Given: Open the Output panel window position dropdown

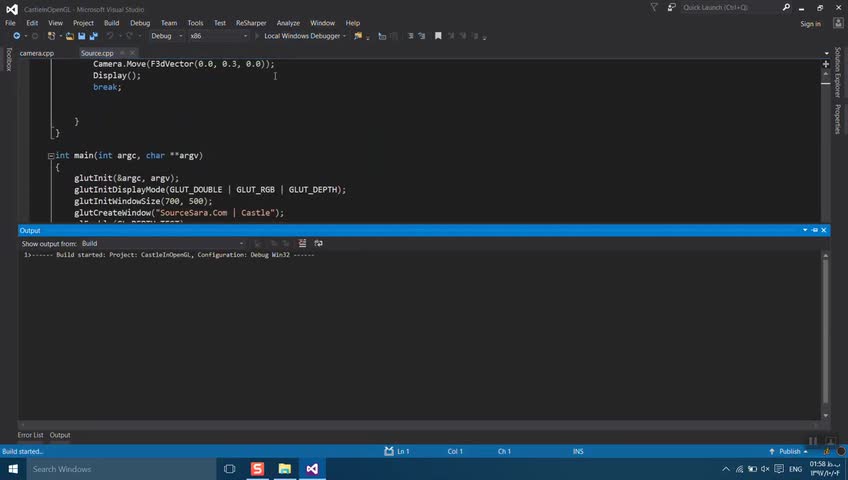Looking at the screenshot, I should [805, 230].
